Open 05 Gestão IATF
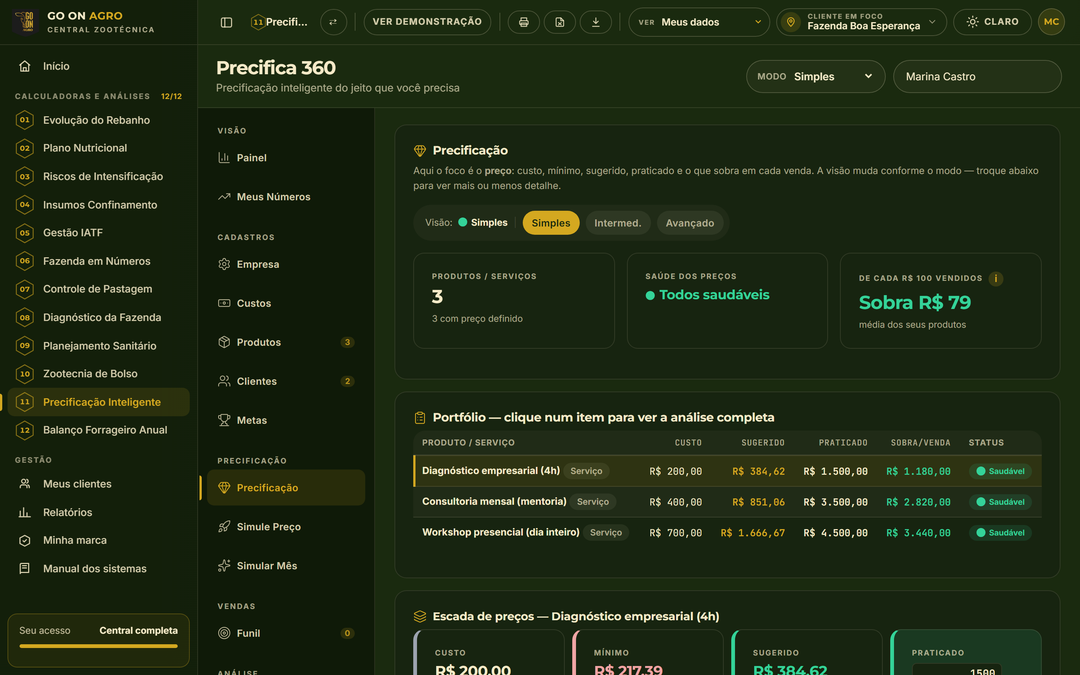Viewport: 1080px width, 675px height. point(98,233)
